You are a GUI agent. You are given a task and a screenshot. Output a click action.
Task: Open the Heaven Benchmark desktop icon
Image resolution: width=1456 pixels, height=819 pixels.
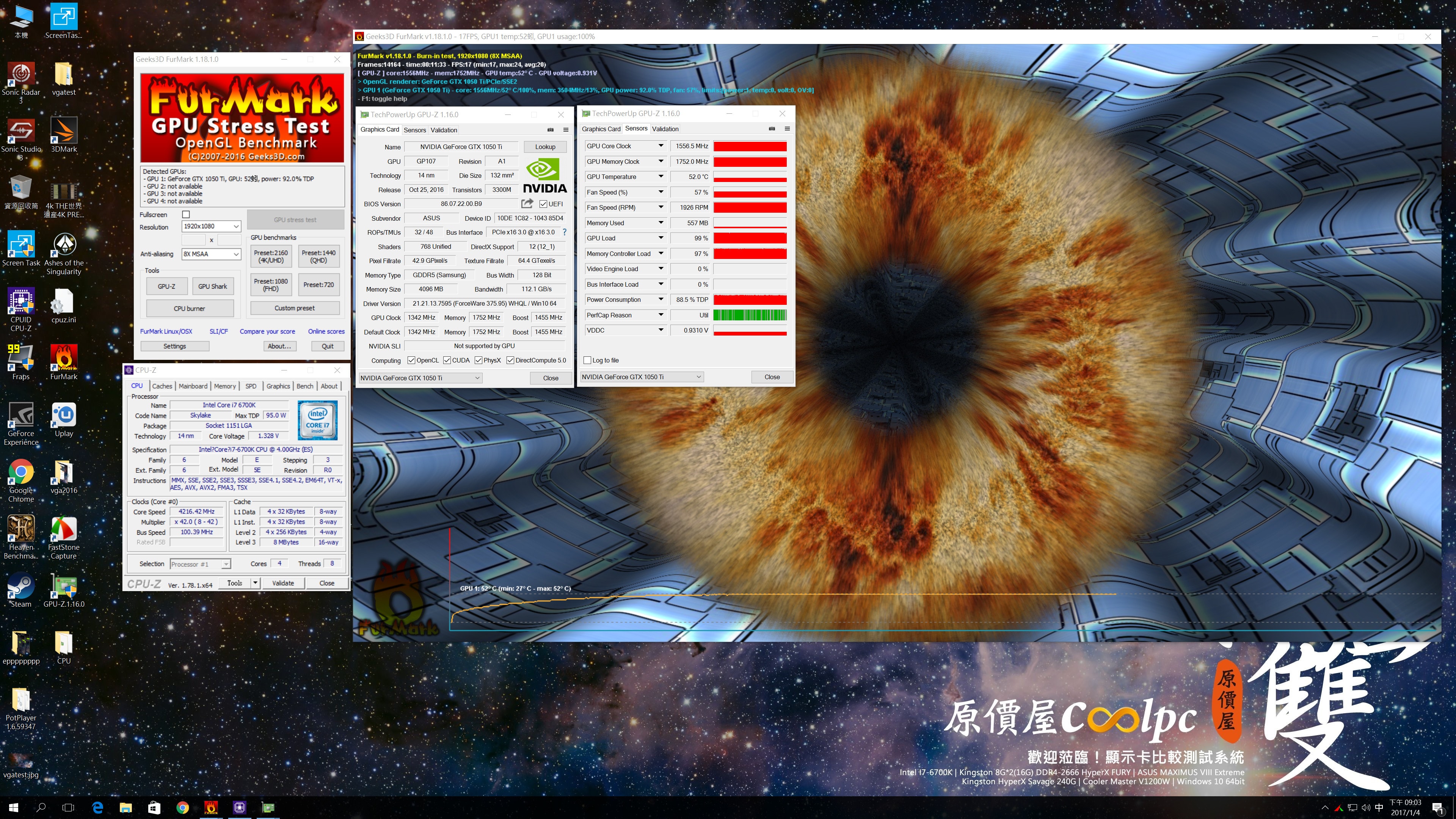click(21, 538)
